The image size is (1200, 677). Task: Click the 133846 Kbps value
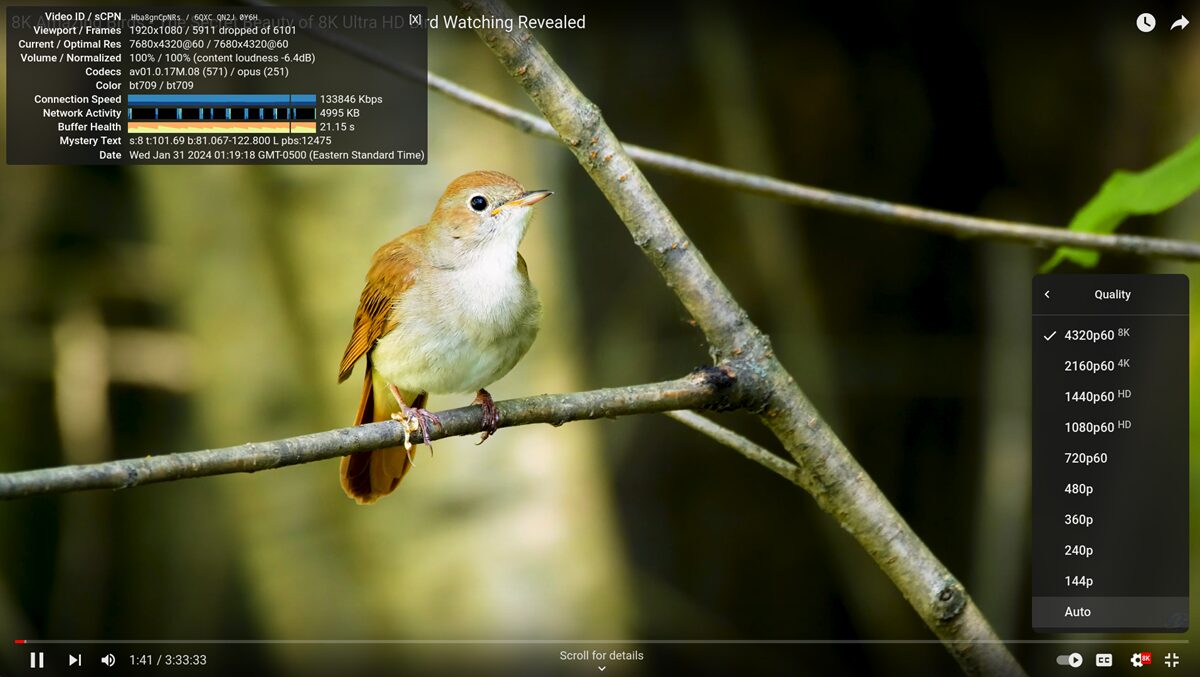click(351, 99)
